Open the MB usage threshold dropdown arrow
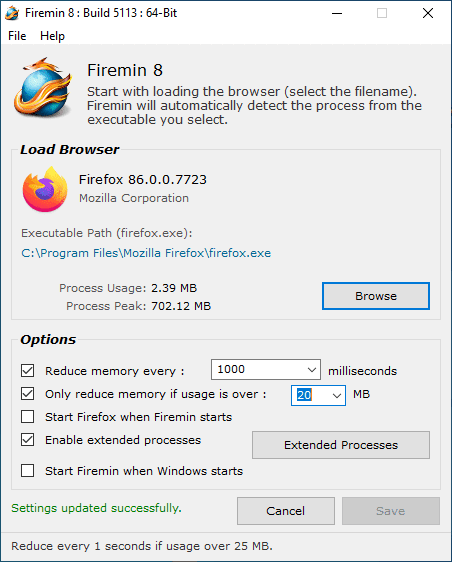The height and width of the screenshot is (562, 452). pos(337,396)
